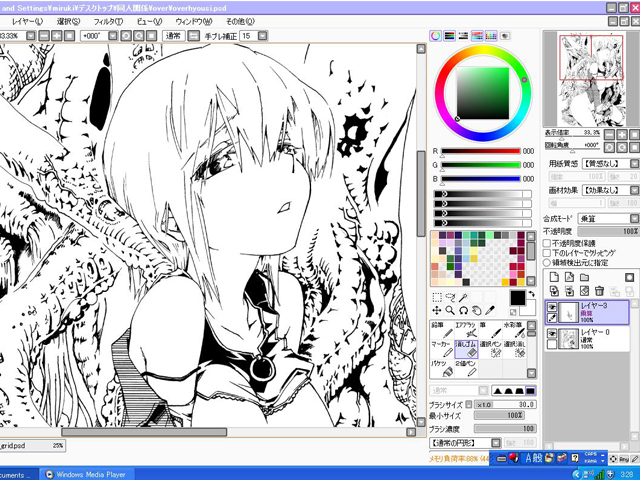
Task: Choose the 筆 brush tool
Action: [x=490, y=330]
